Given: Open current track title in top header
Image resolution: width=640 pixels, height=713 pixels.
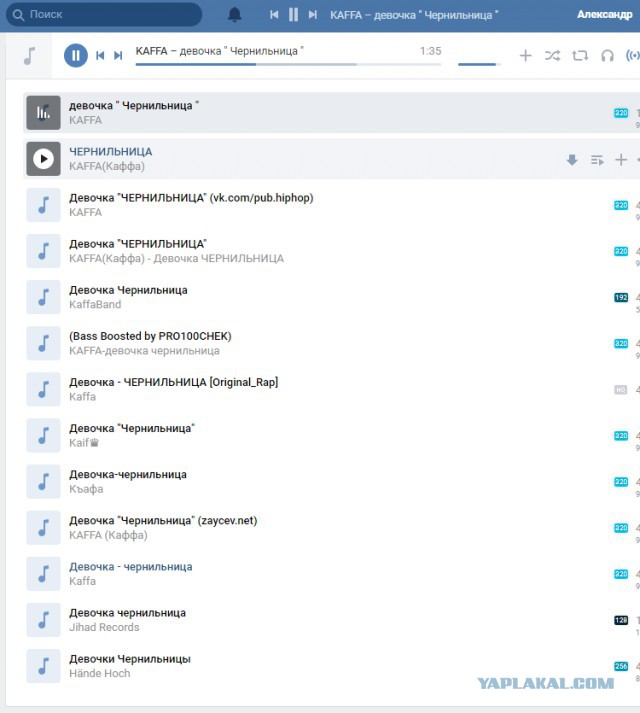Looking at the screenshot, I should (x=414, y=15).
